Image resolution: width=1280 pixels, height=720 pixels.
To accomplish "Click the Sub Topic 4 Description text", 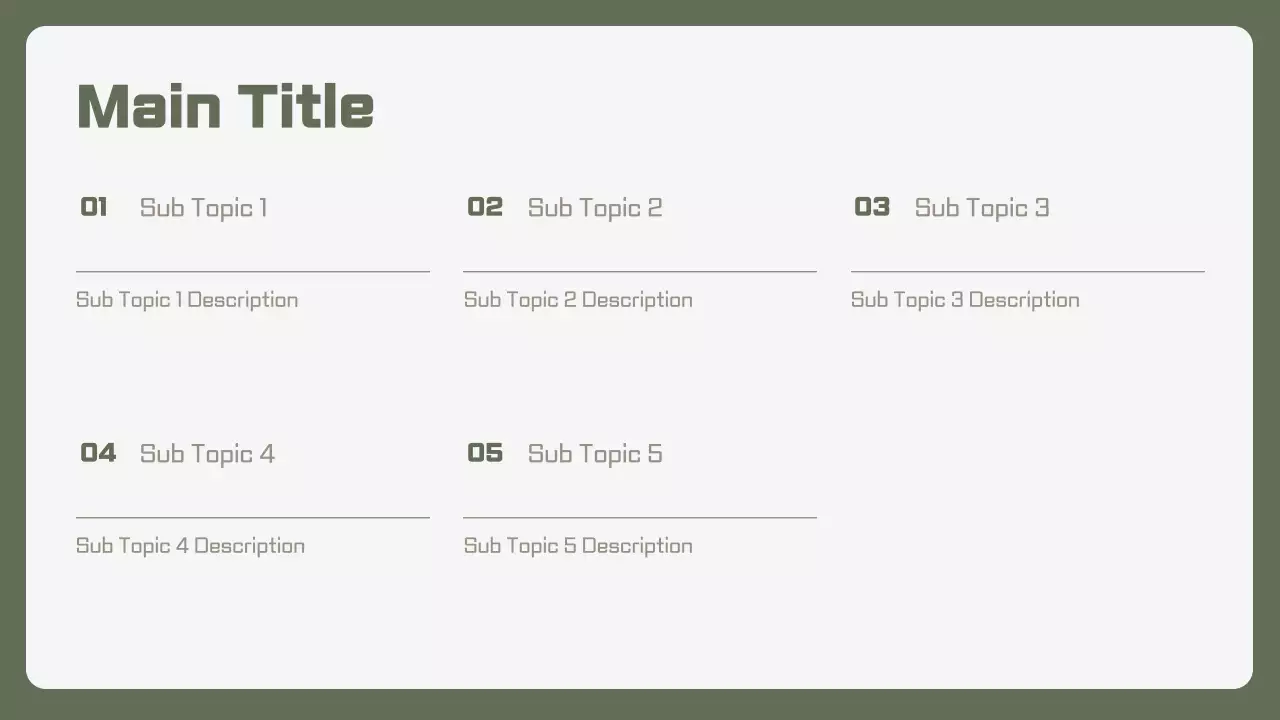I will [190, 546].
